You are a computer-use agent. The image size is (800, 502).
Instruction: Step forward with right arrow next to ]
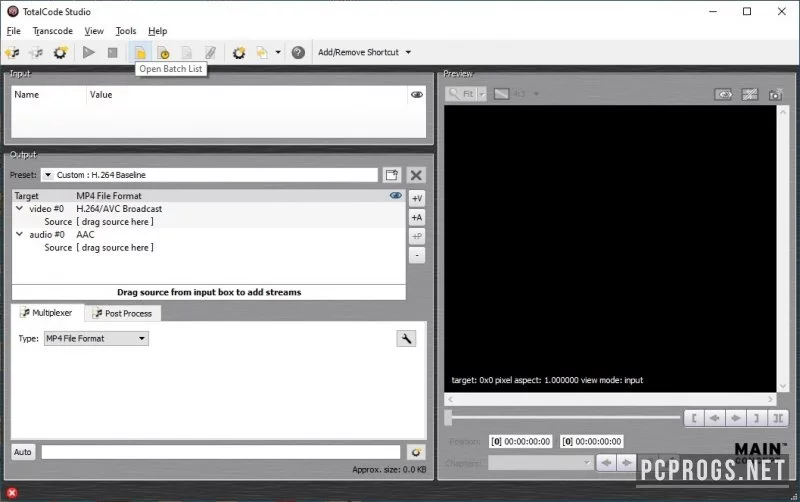[736, 418]
